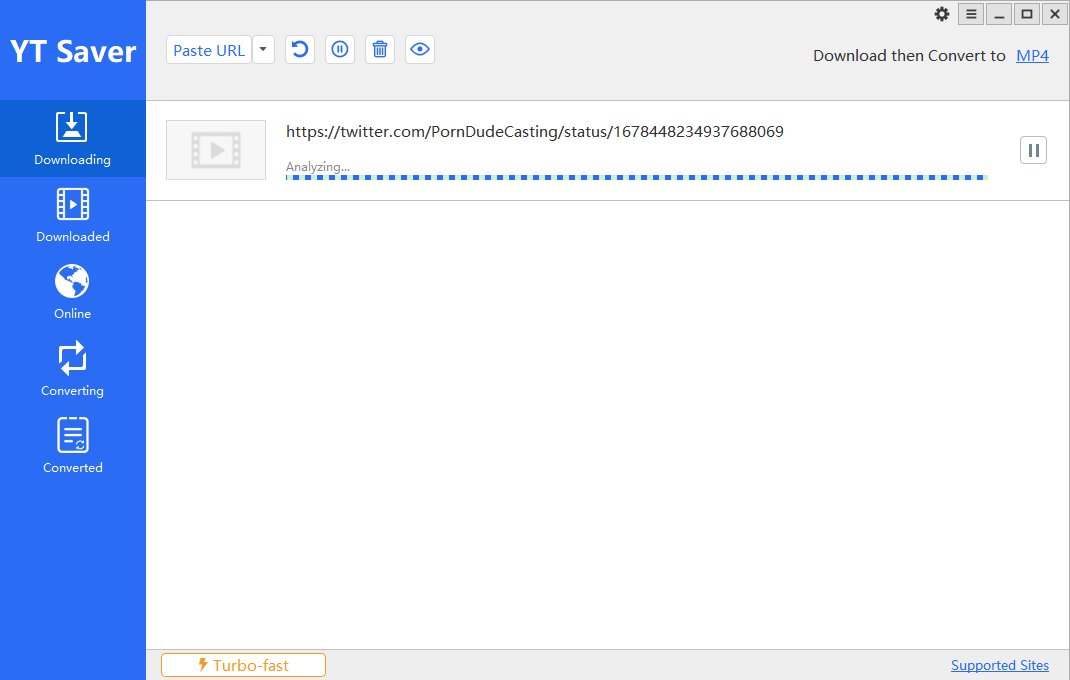Change the MP4 convert format link
Image resolution: width=1070 pixels, height=680 pixels.
(1032, 56)
